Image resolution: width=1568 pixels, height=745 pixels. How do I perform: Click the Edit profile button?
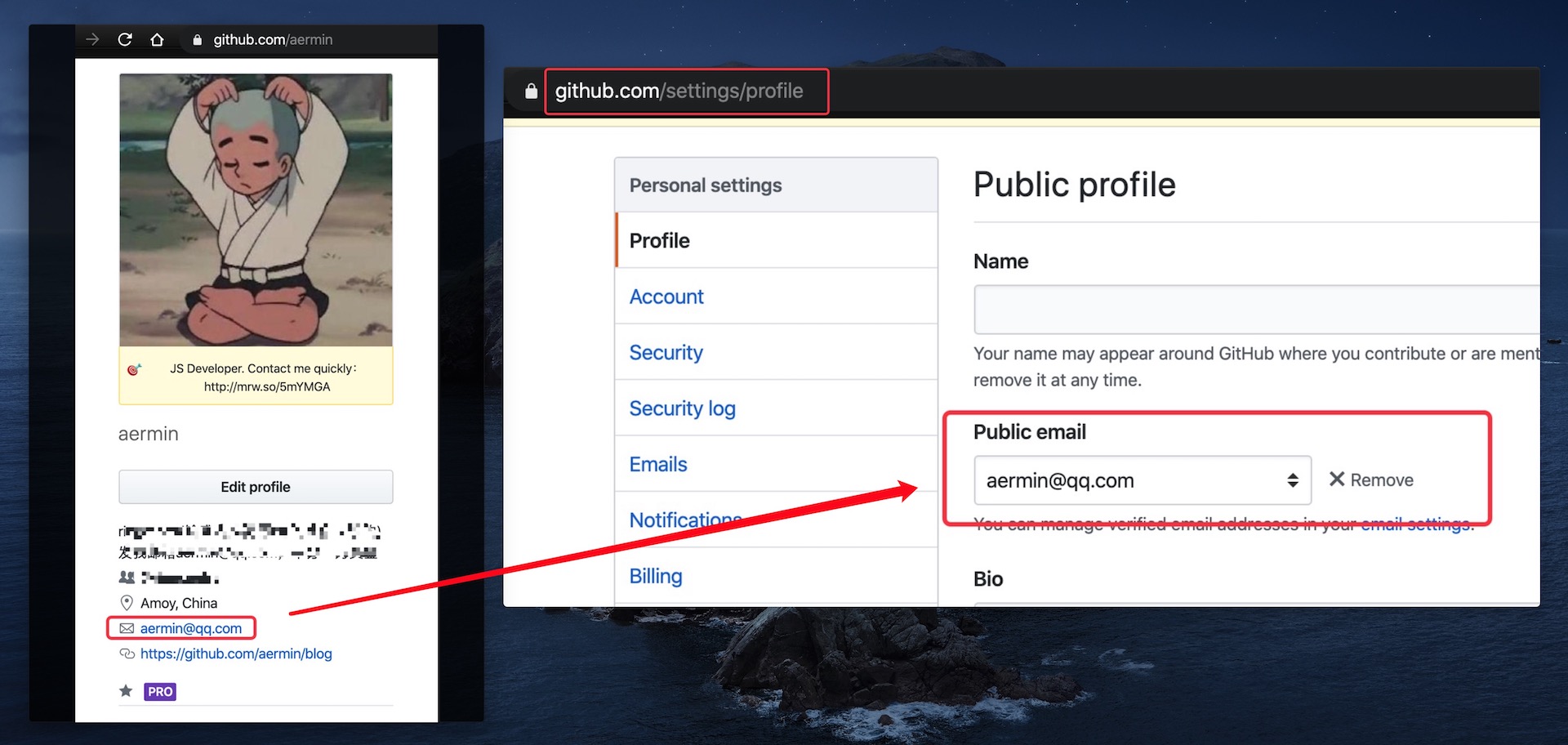(x=256, y=487)
